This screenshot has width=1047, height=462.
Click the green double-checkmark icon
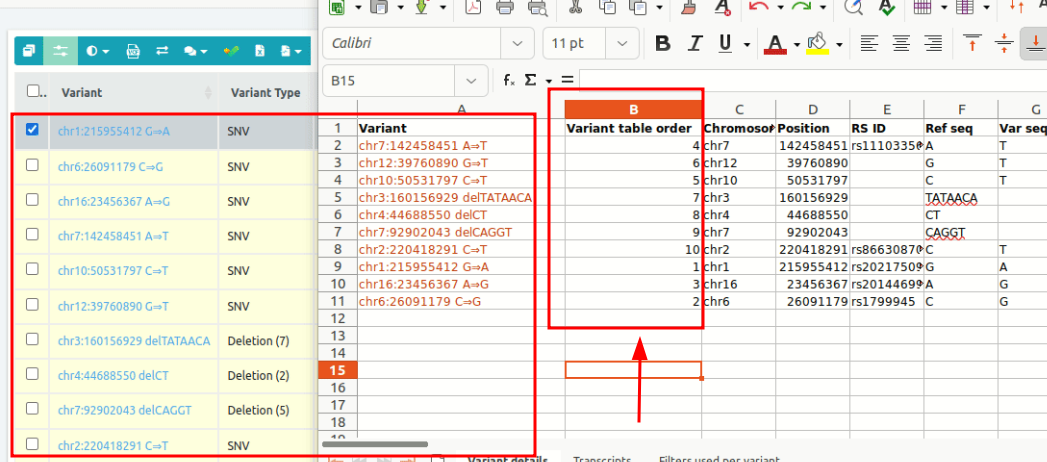(x=231, y=50)
